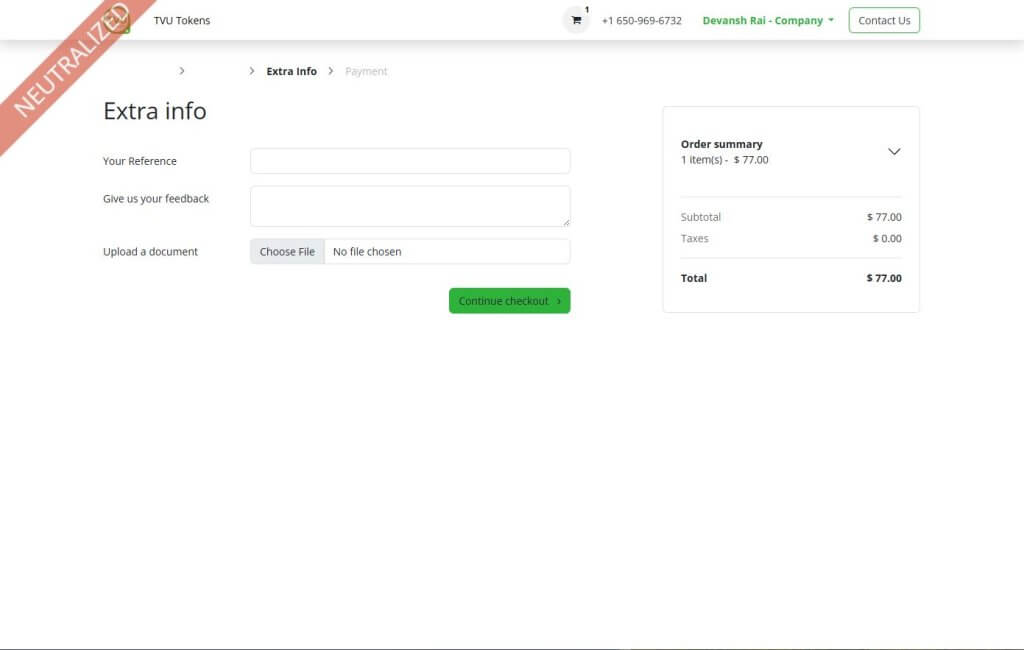This screenshot has width=1024, height=650.
Task: Open the Devansh Rai - Company dropdown
Action: (767, 20)
